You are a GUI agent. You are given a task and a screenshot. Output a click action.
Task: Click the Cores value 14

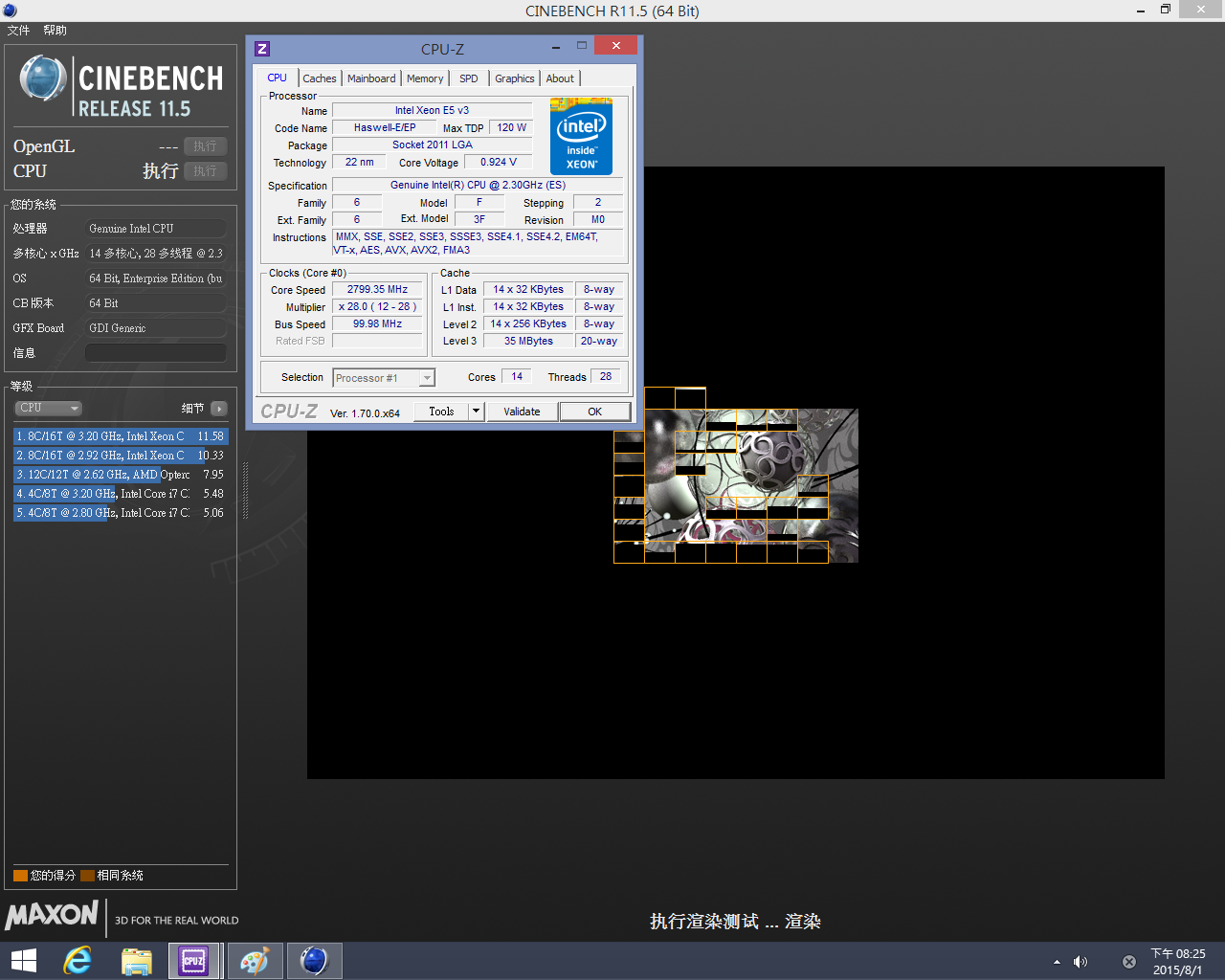coord(517,376)
